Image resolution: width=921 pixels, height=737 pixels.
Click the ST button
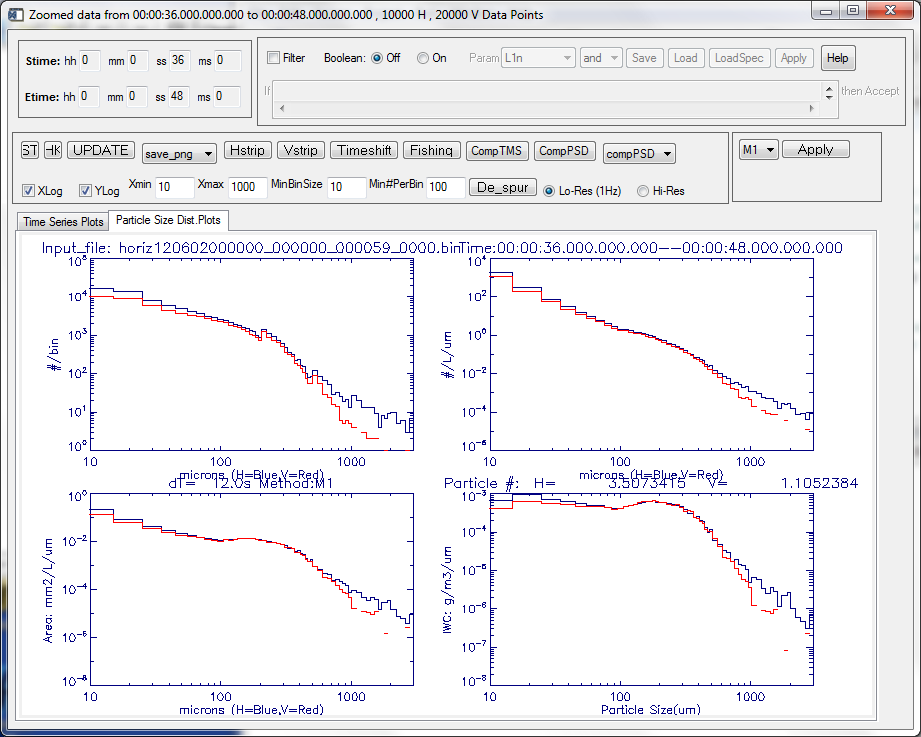[30, 151]
